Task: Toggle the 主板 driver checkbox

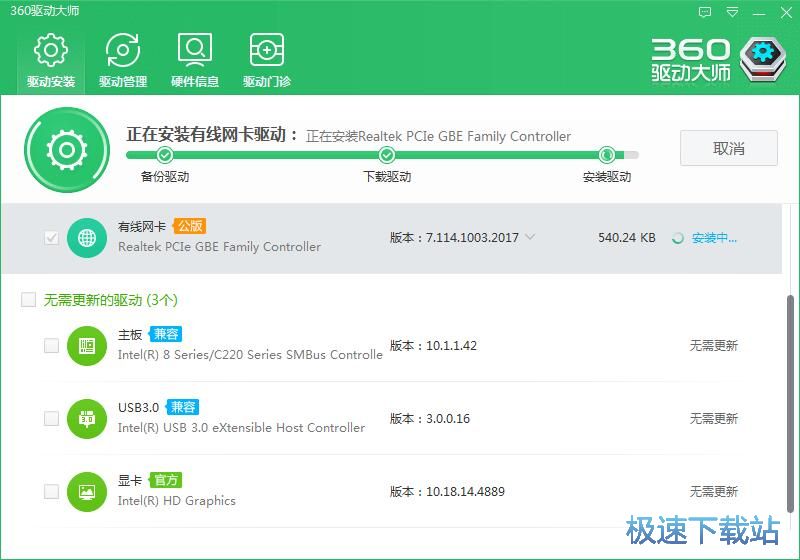Action: click(52, 346)
